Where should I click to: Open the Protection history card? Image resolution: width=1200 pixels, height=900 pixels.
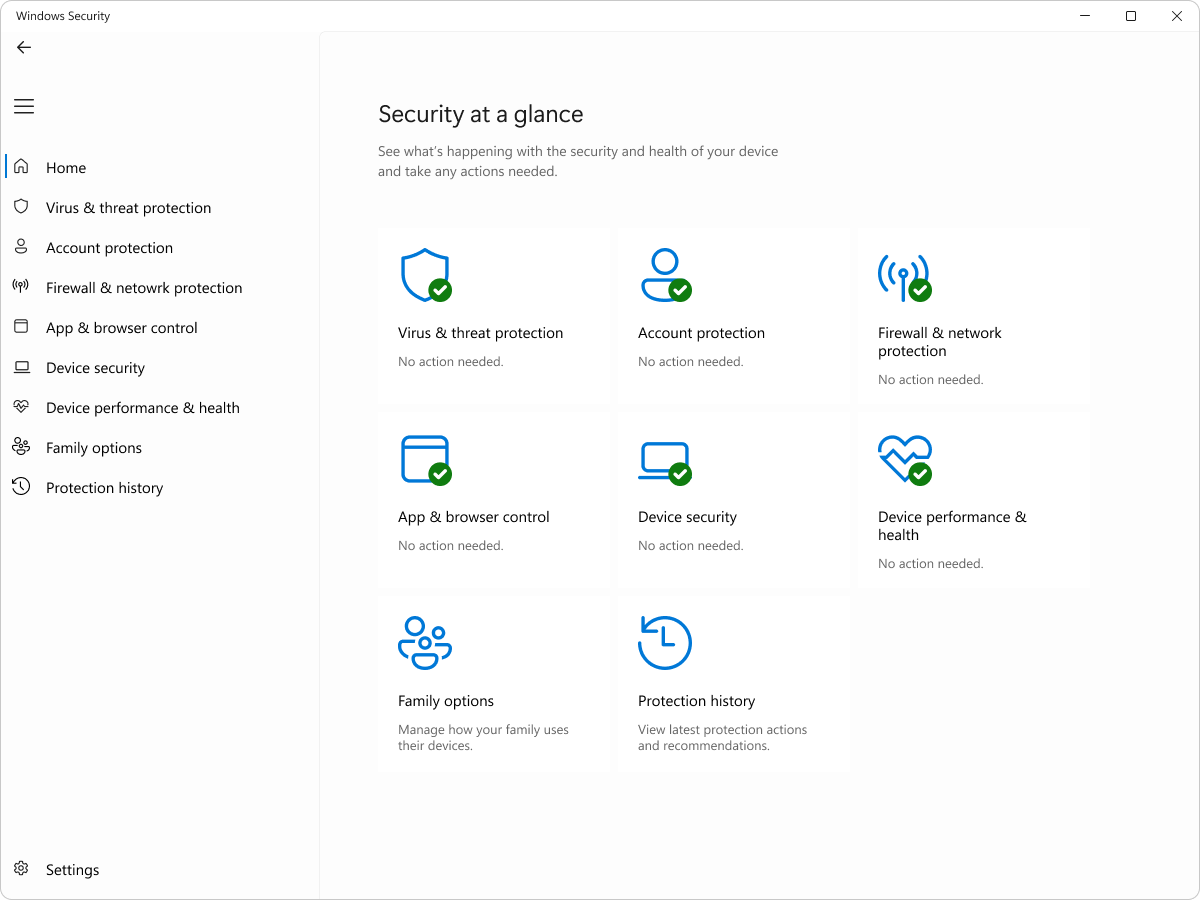pyautogui.click(x=733, y=683)
